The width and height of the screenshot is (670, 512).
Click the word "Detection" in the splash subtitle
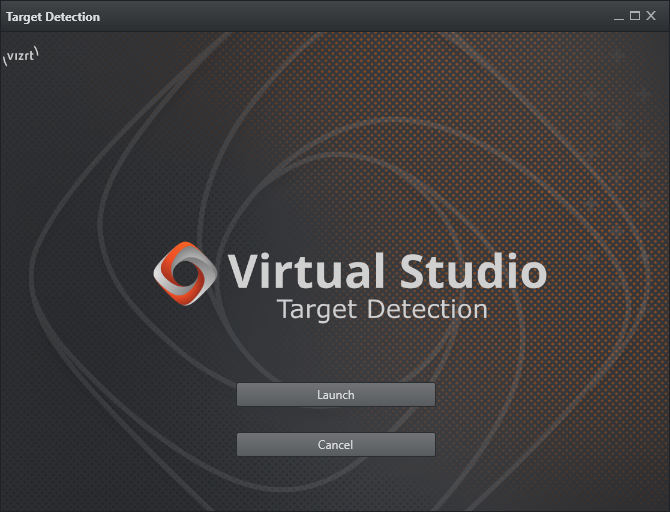(x=427, y=309)
